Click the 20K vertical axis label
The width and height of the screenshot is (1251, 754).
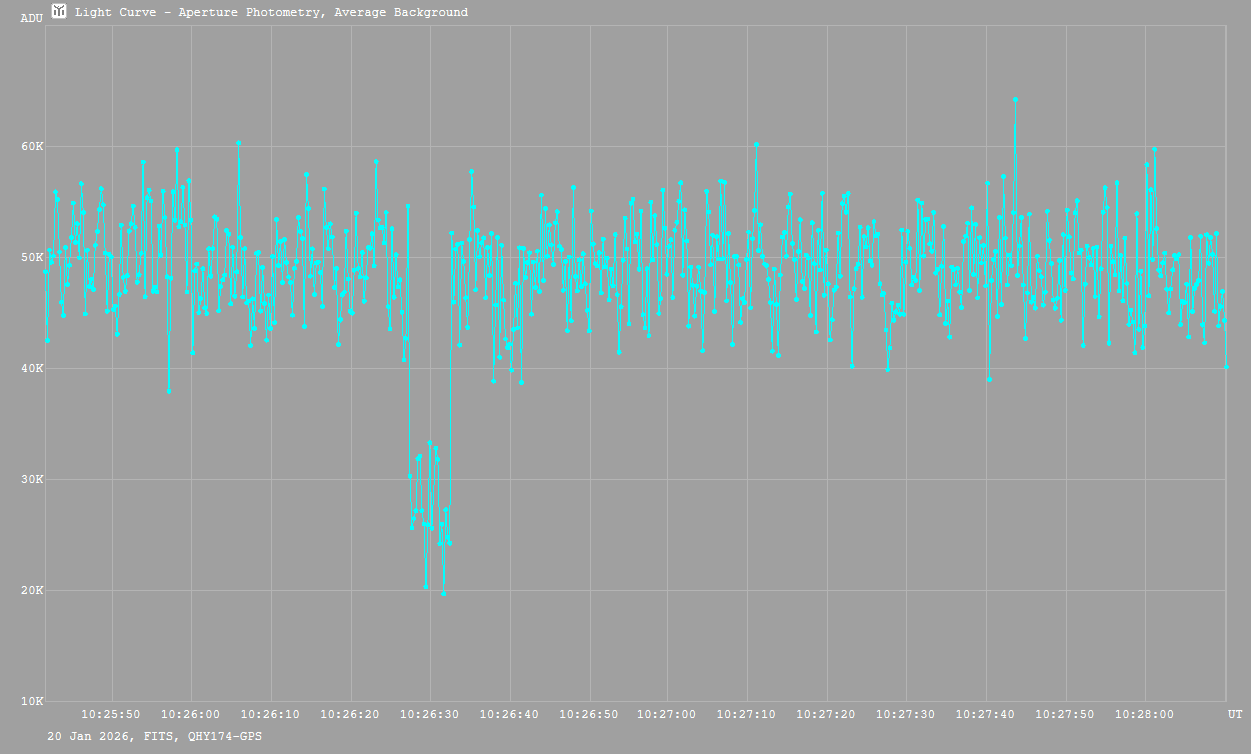pos(33,591)
